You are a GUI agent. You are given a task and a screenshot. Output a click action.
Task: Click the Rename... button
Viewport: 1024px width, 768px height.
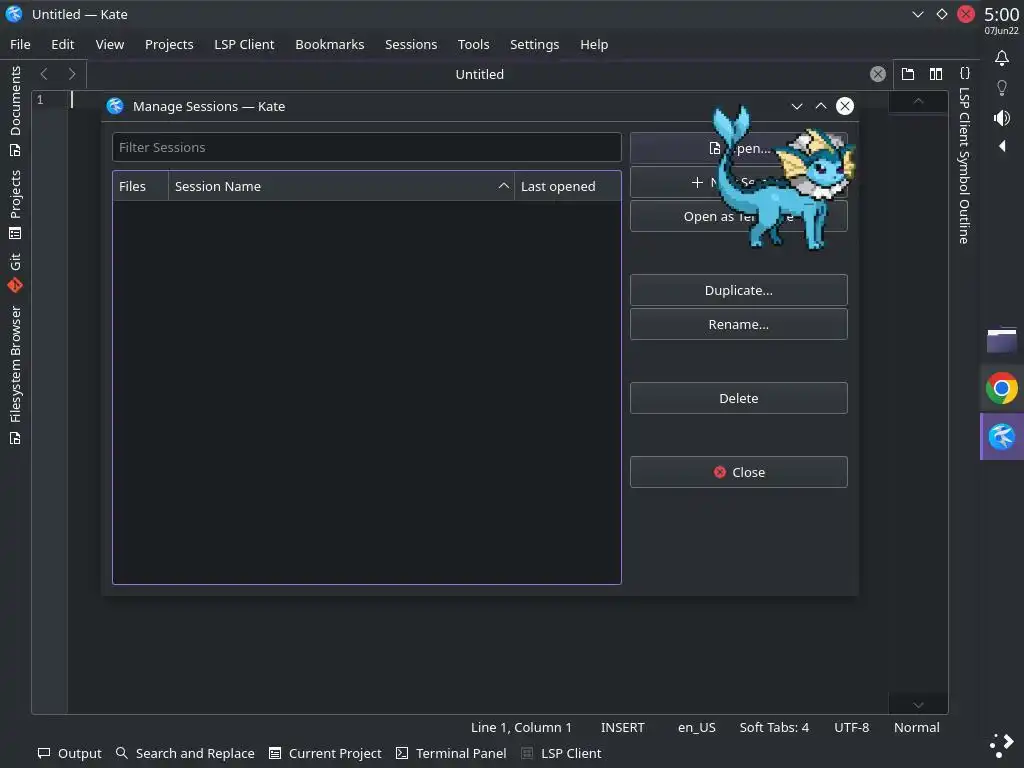tap(739, 324)
